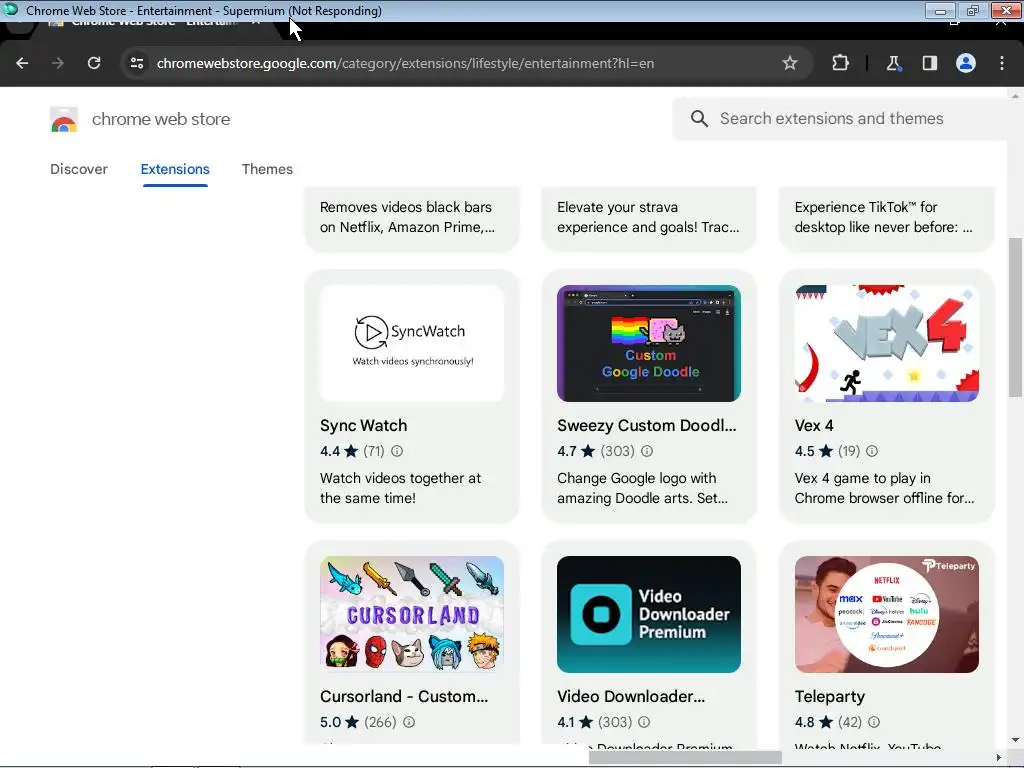This screenshot has width=1024, height=768.
Task: Click 'Change Google logo with' description
Action: tap(642, 488)
